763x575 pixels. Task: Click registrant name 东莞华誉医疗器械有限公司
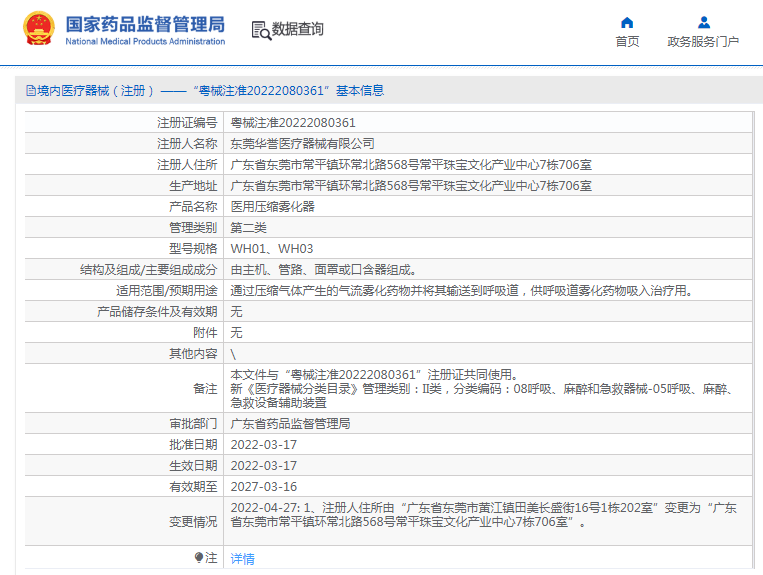click(303, 144)
